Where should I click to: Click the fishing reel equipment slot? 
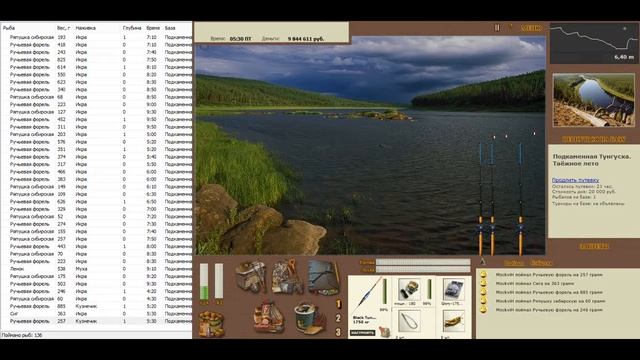click(x=409, y=289)
